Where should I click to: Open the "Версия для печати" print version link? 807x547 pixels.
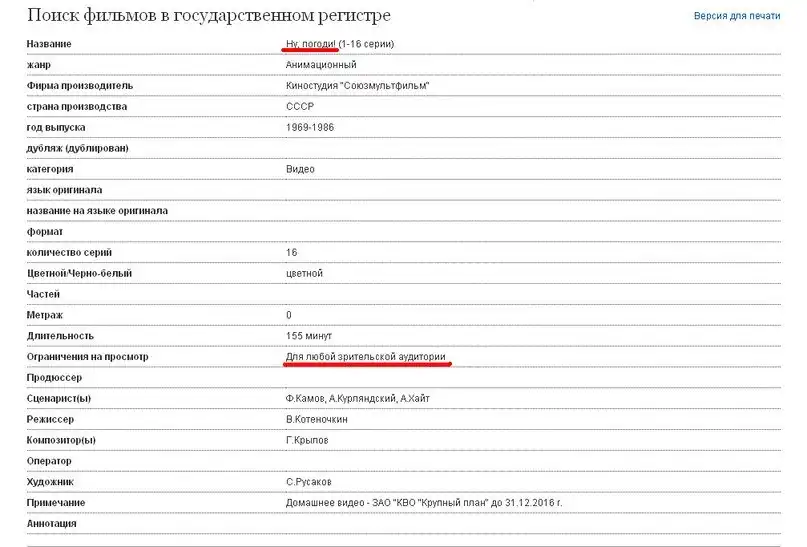pyautogui.click(x=736, y=17)
